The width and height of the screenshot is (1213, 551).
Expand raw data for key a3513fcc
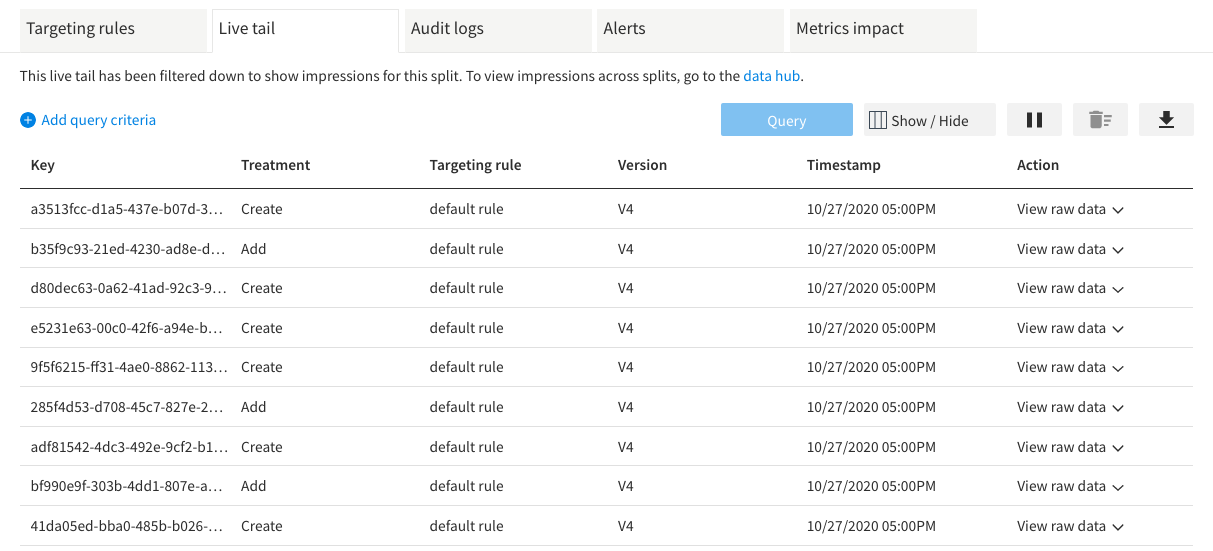coord(1070,209)
